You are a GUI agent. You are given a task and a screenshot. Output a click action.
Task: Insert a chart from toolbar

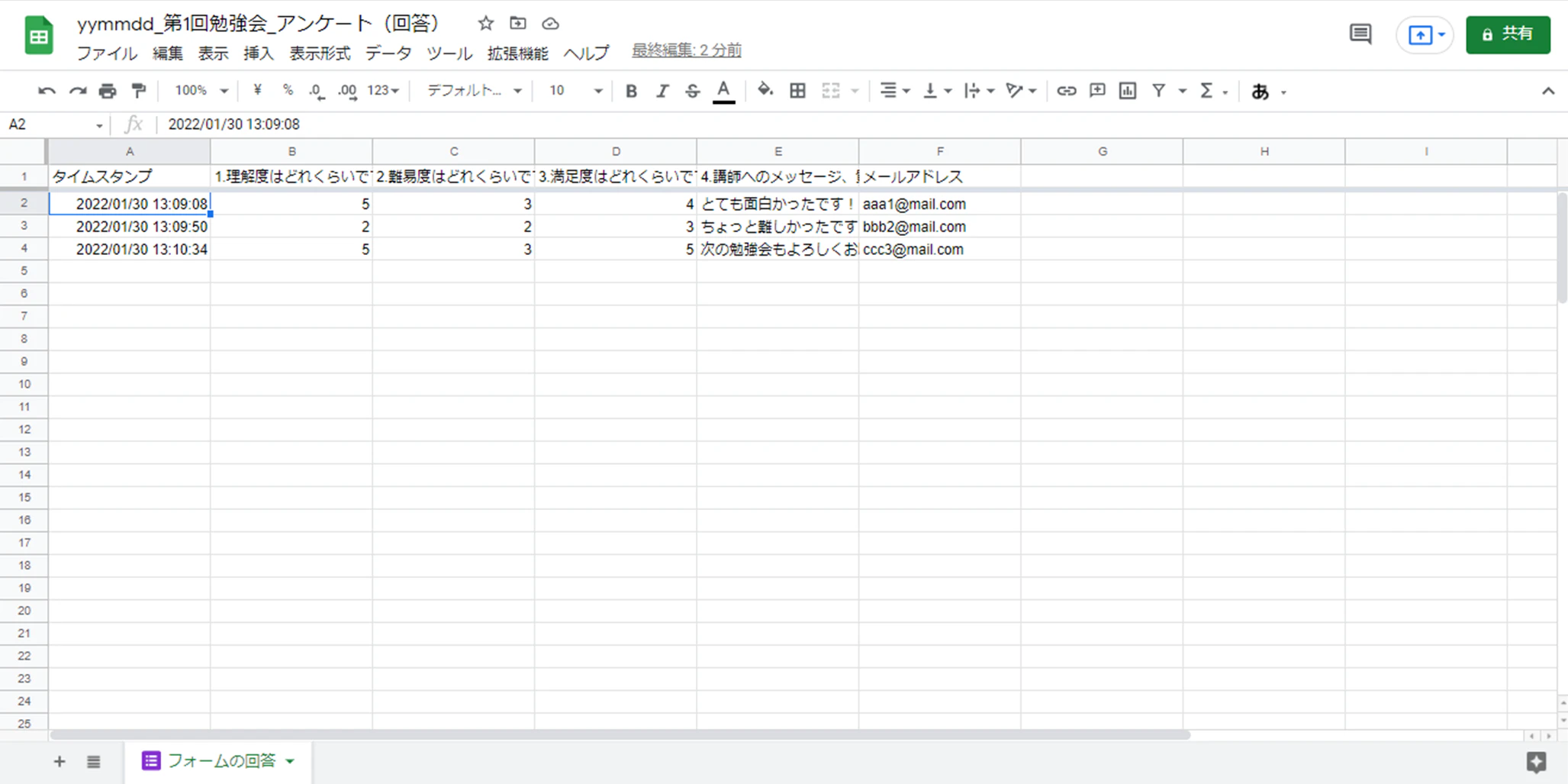[1128, 91]
